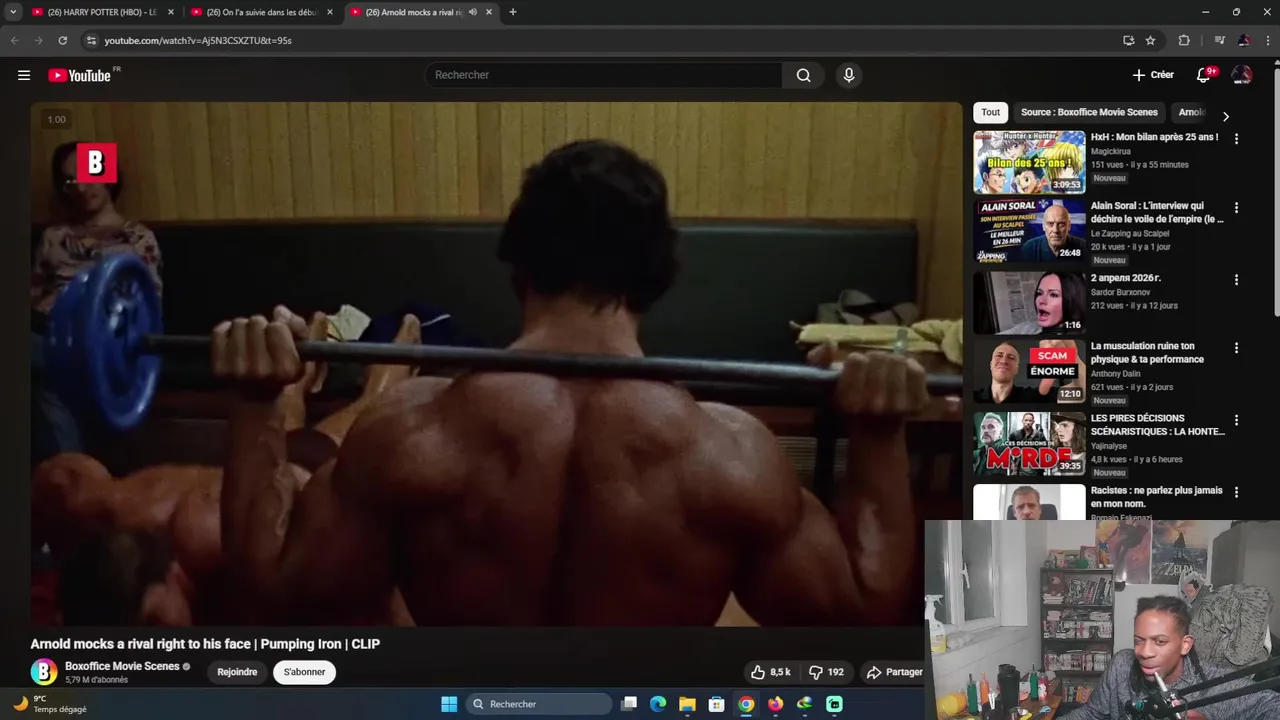Open Boxoffice Movie Scenes channel name link

pyautogui.click(x=122, y=666)
